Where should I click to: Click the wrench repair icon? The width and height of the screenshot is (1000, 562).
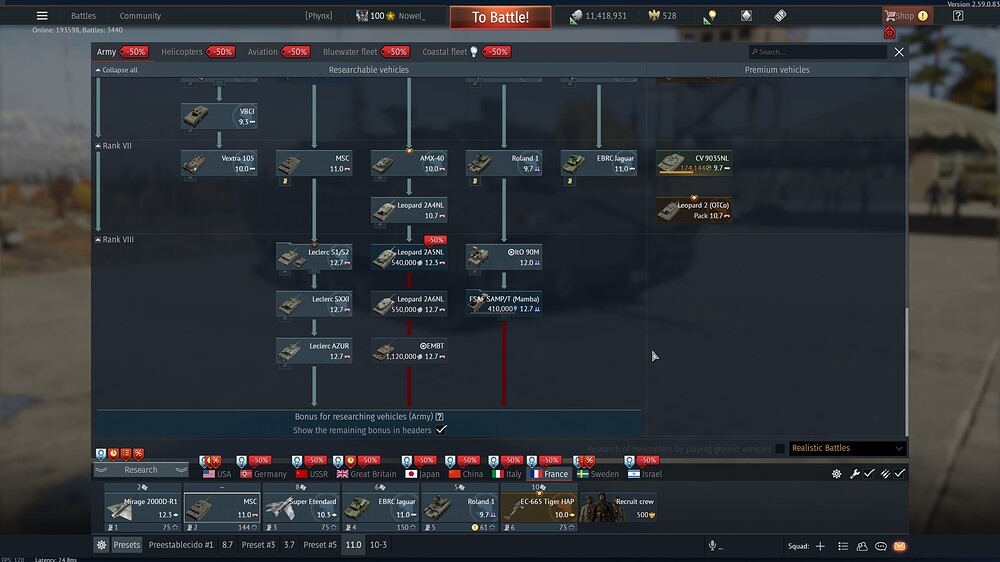click(x=855, y=473)
